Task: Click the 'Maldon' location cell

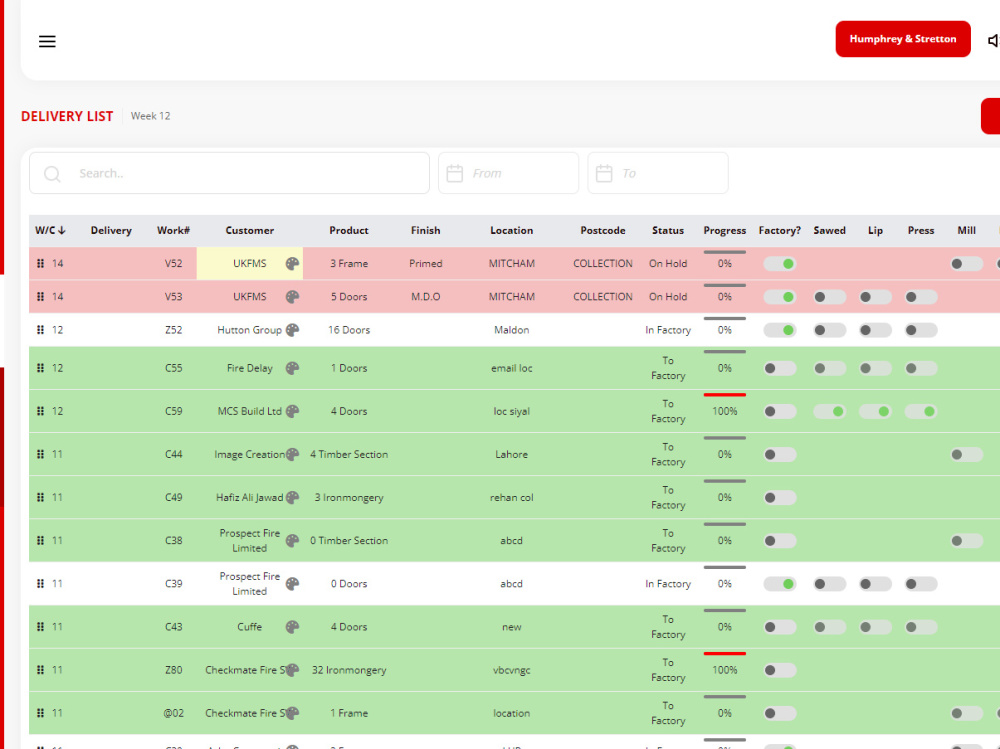Action: pyautogui.click(x=511, y=330)
